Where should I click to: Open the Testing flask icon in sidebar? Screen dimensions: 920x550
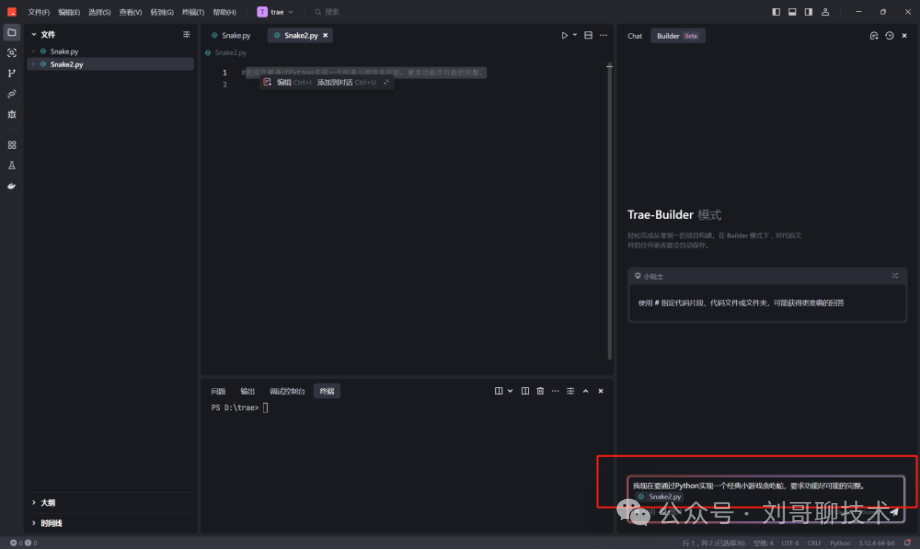[x=12, y=165]
